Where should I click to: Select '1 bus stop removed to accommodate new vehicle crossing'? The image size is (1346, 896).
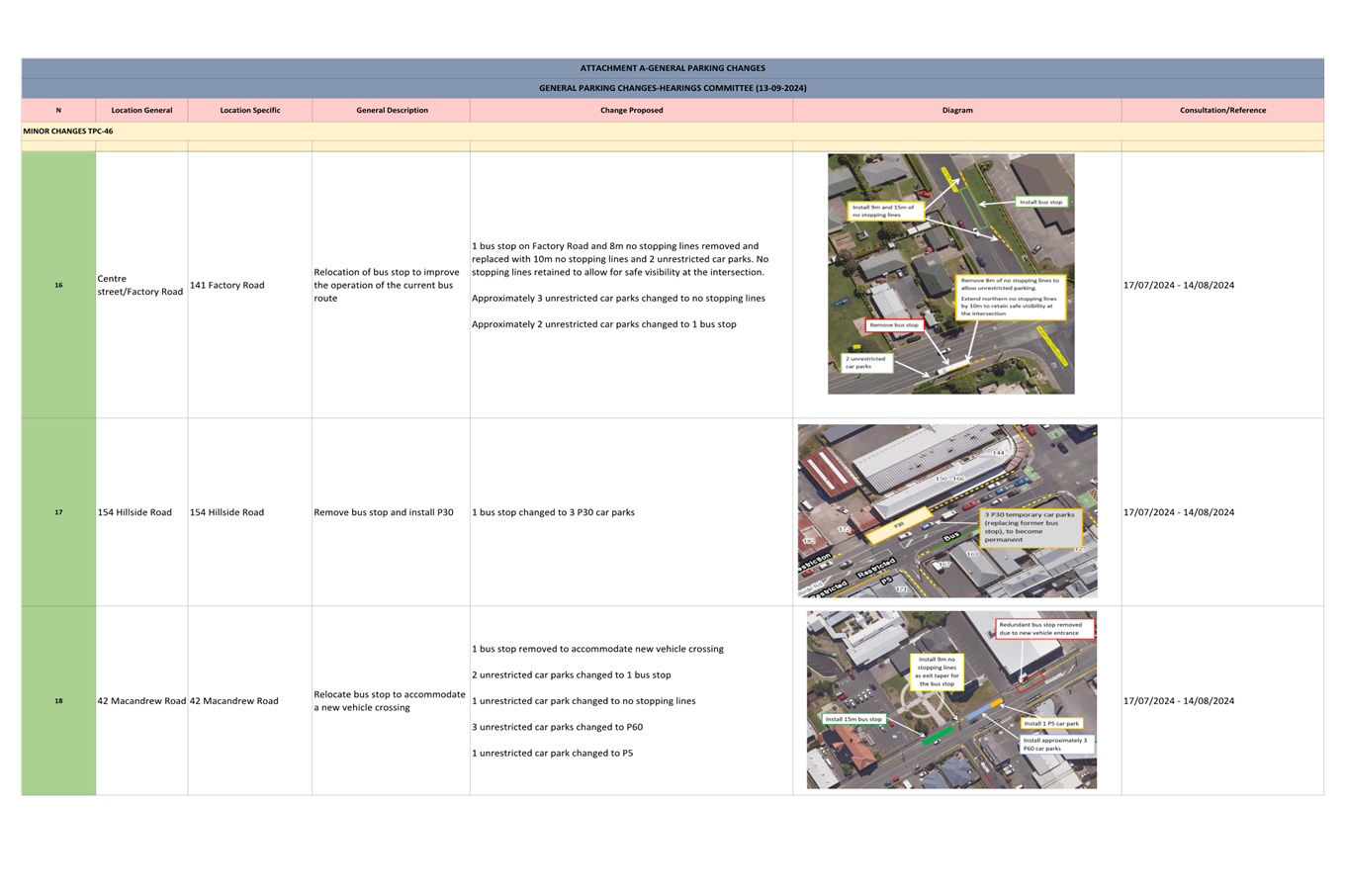[598, 649]
